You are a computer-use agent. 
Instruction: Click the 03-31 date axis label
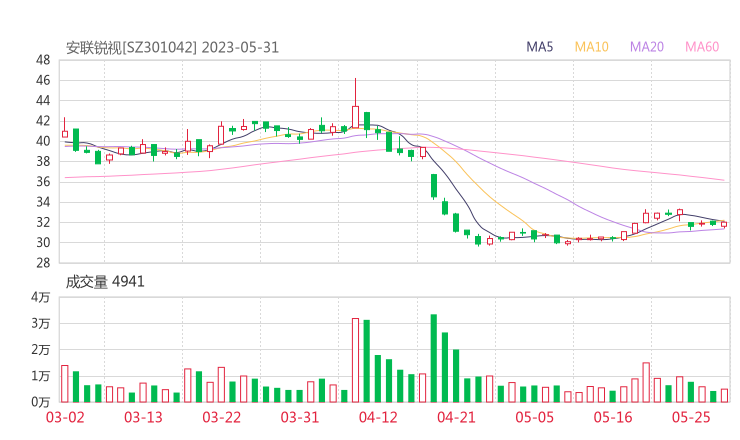point(300,417)
